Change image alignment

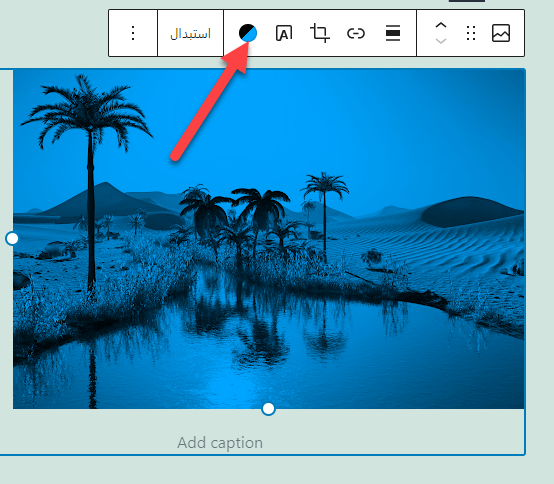tap(393, 33)
